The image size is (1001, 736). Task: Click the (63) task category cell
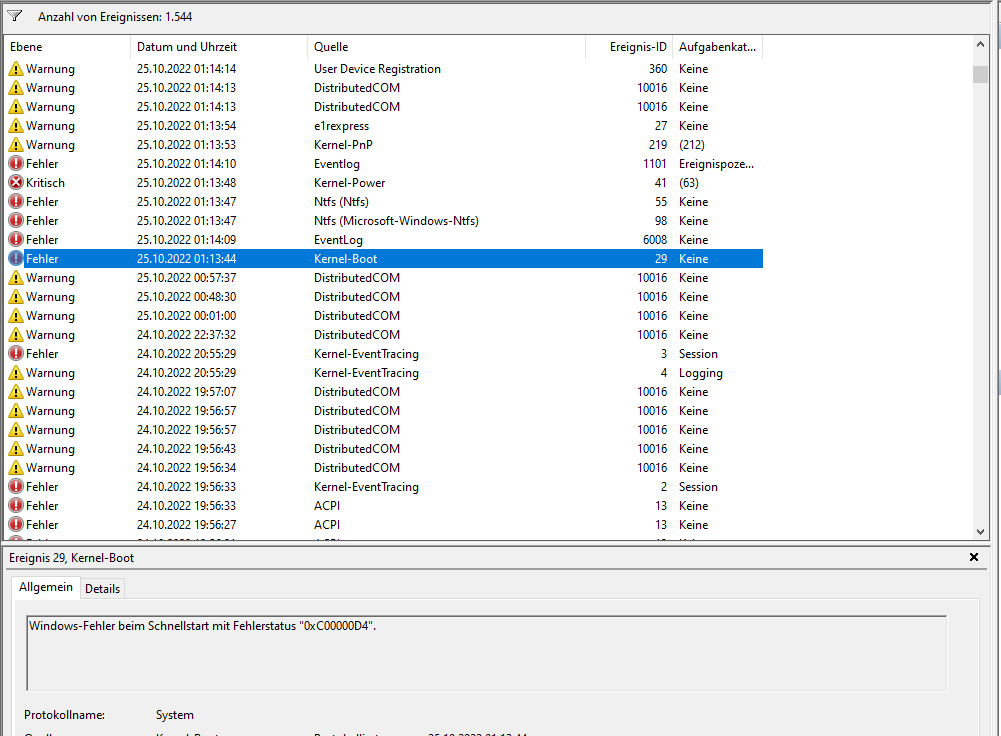click(x=689, y=183)
